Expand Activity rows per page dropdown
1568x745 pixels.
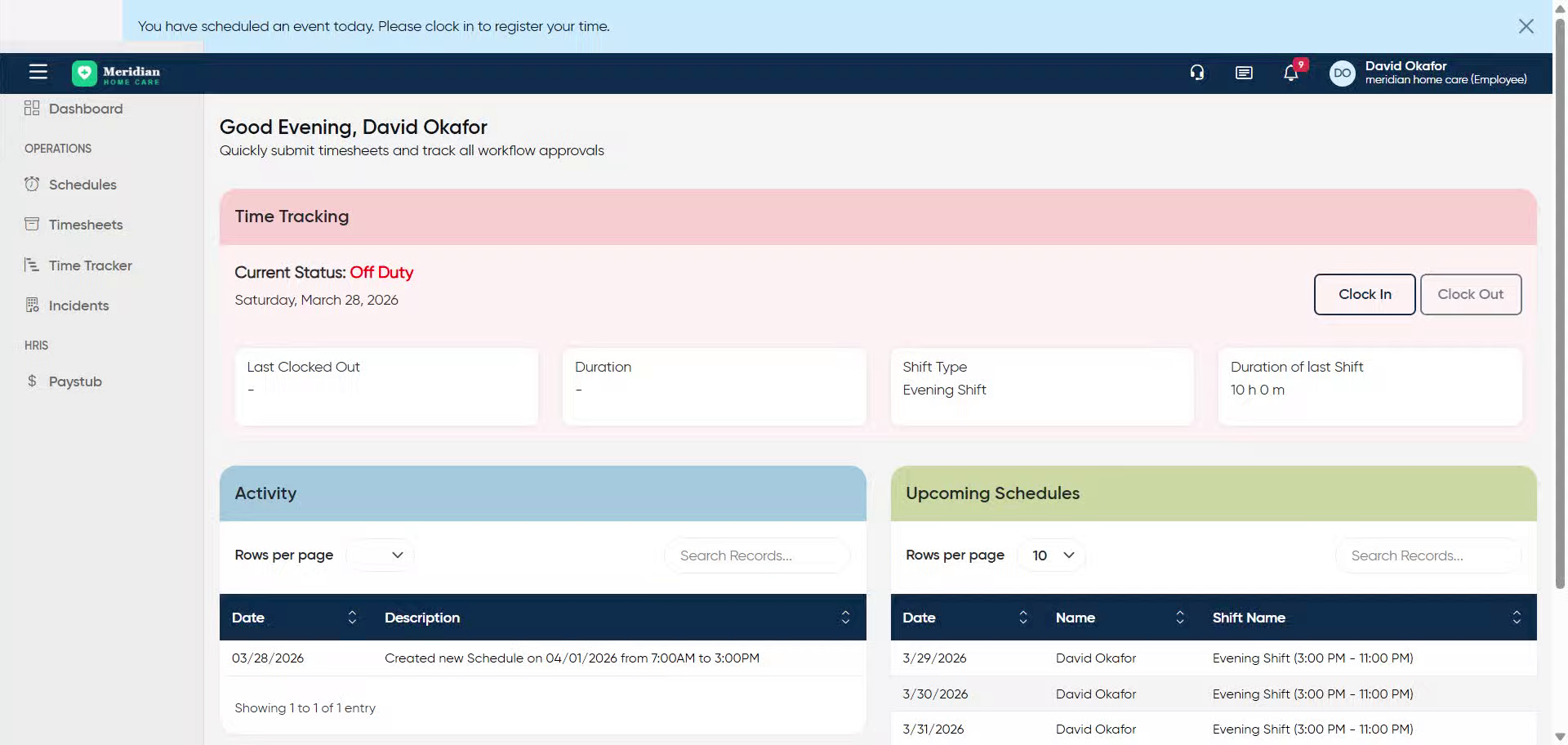[x=381, y=555]
